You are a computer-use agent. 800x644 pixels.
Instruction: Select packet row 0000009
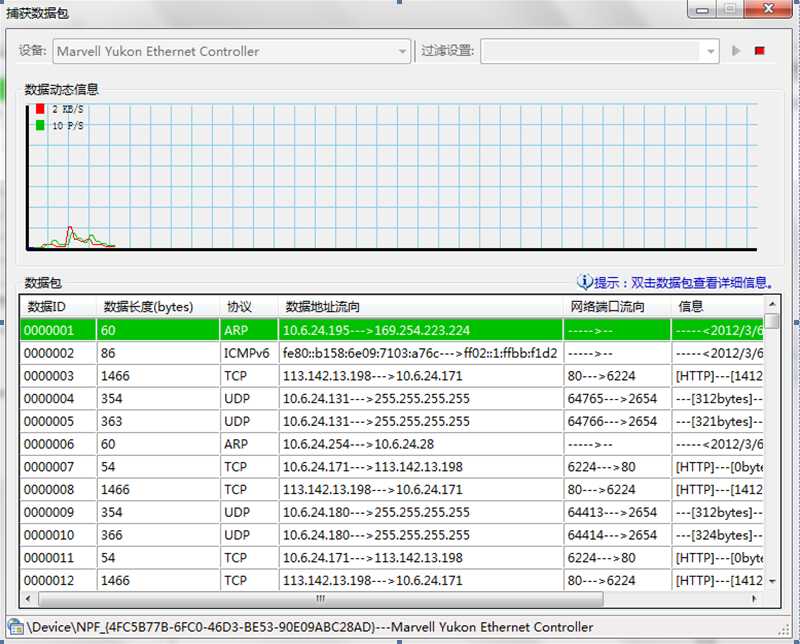(x=391, y=512)
